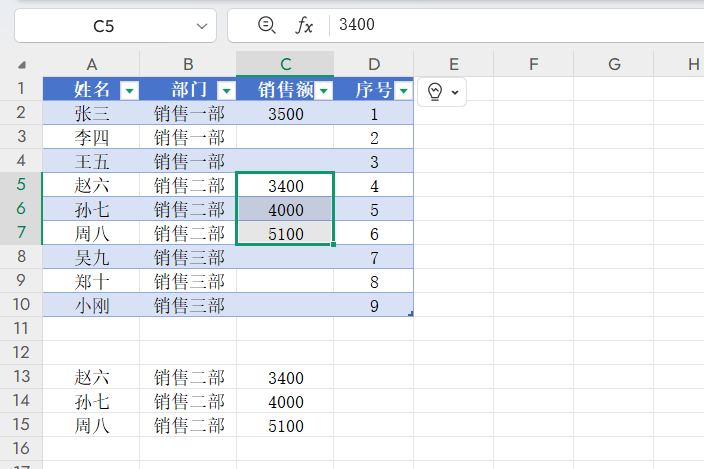This screenshot has height=469, width=704.
Task: Open the 序号 column filter dropdown
Action: pyautogui.click(x=402, y=91)
